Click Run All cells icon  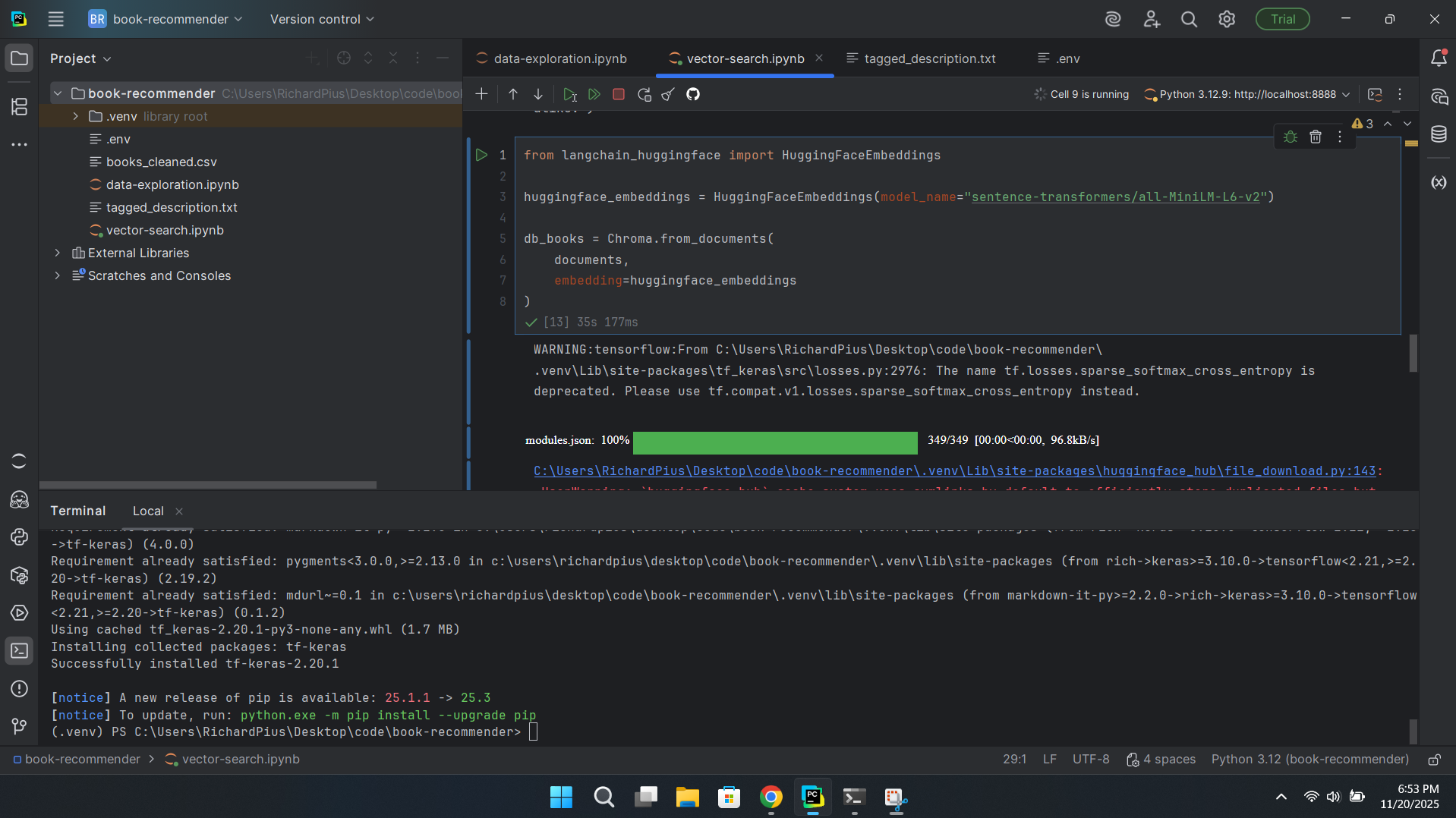(594, 95)
